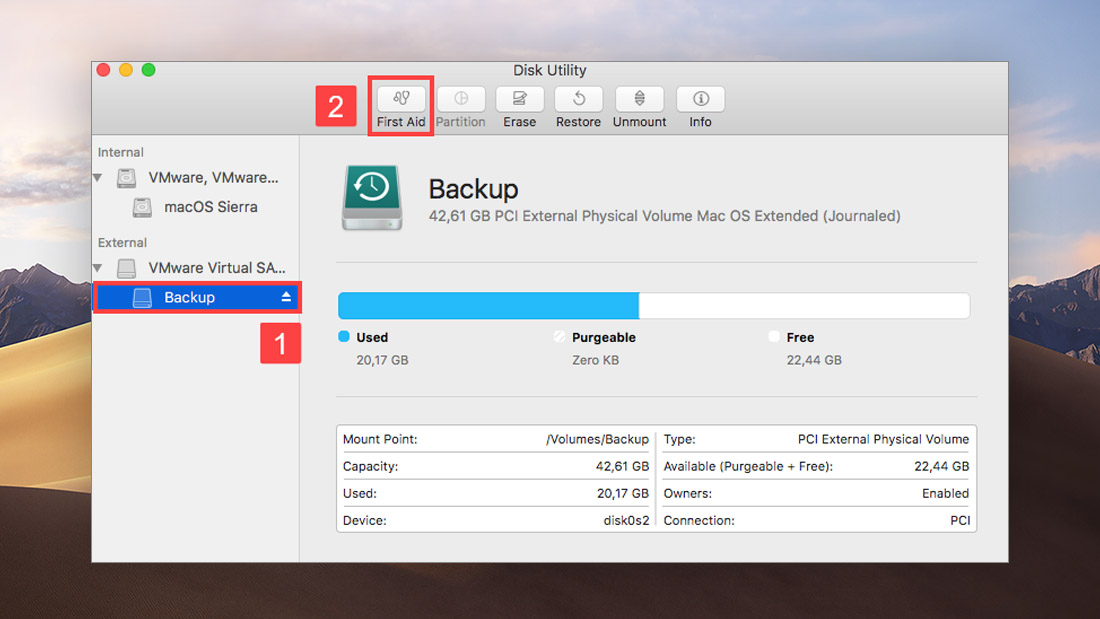Viewport: 1100px width, 619px height.
Task: Eject the Backup volume using eject icon
Action: 286,297
